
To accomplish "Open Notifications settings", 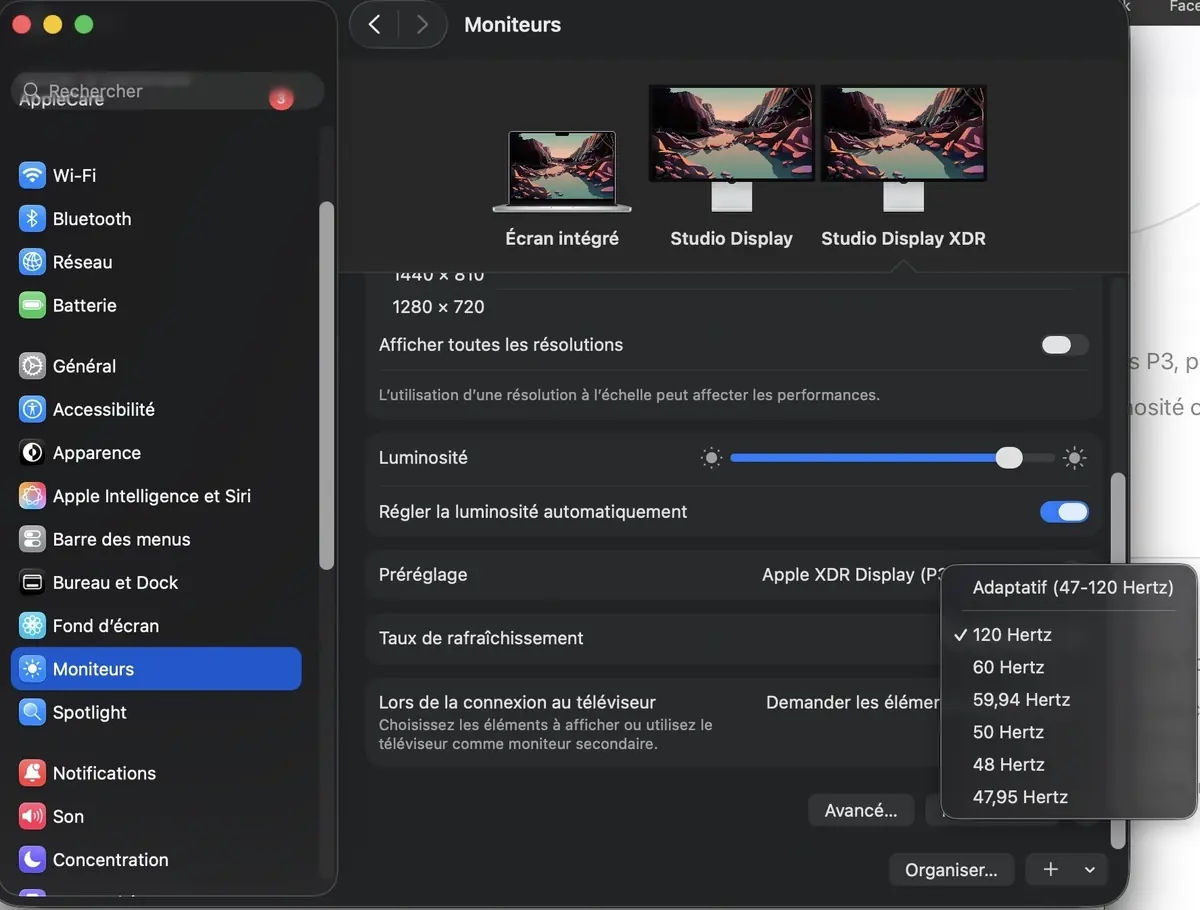I will [x=104, y=772].
